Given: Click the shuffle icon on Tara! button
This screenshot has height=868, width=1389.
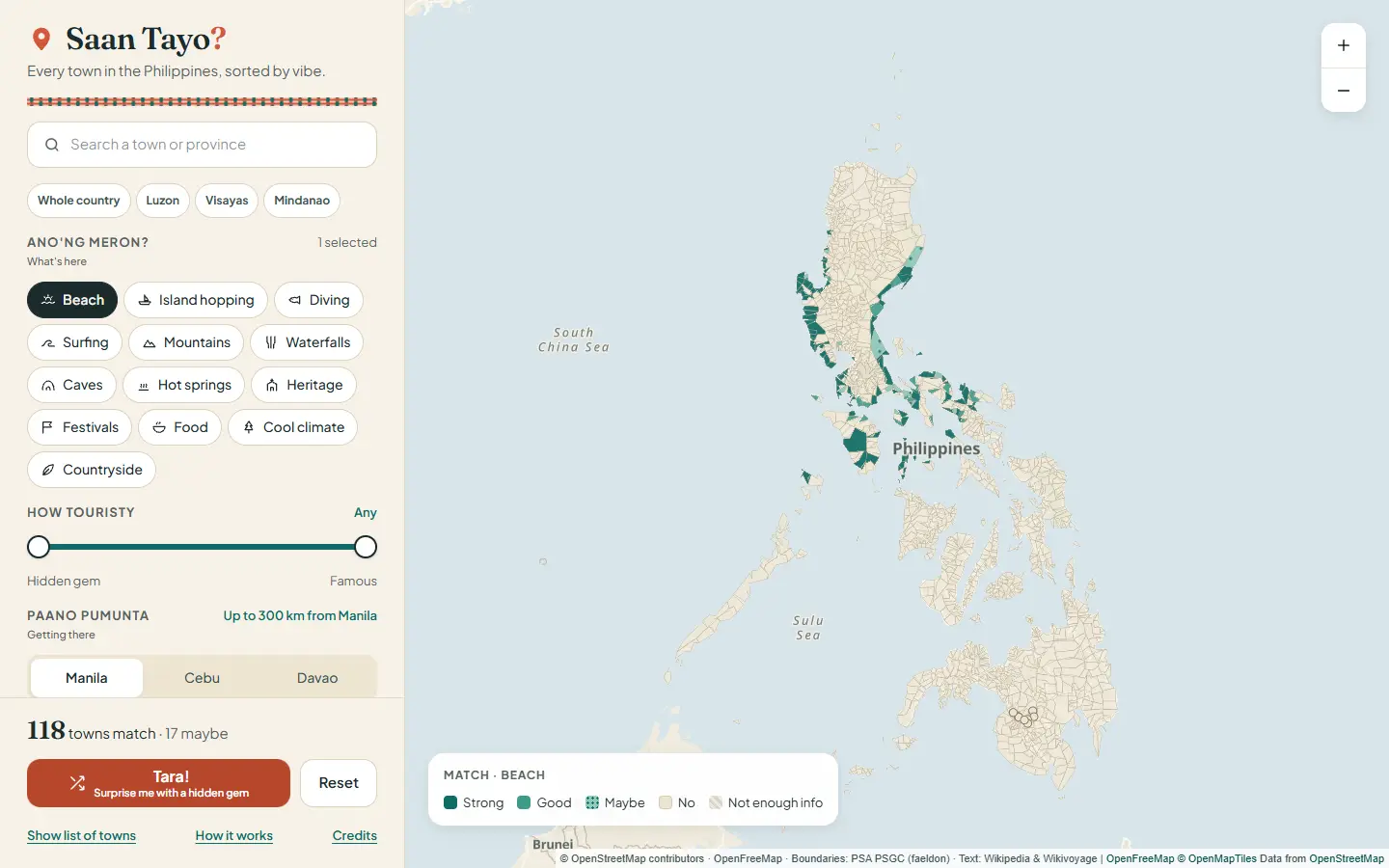Looking at the screenshot, I should (x=77, y=783).
